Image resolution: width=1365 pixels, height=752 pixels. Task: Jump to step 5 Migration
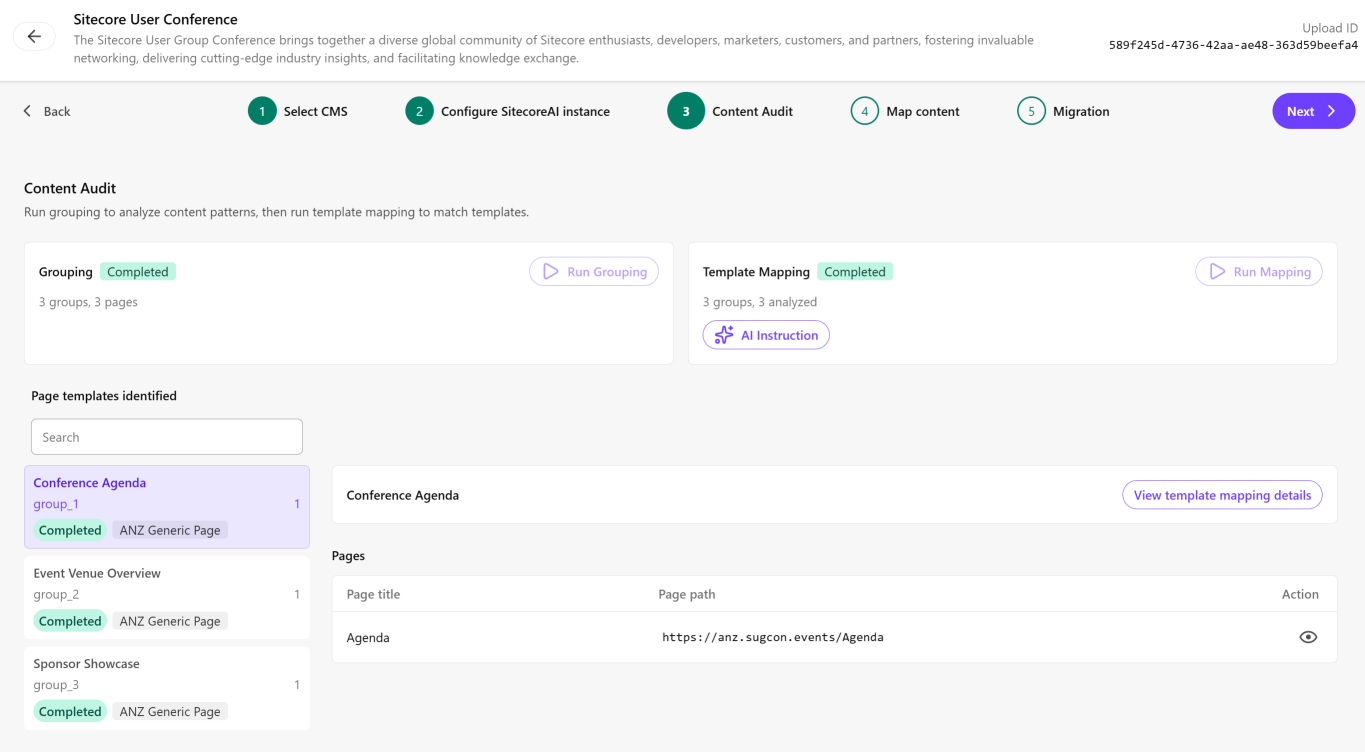pyautogui.click(x=1063, y=111)
